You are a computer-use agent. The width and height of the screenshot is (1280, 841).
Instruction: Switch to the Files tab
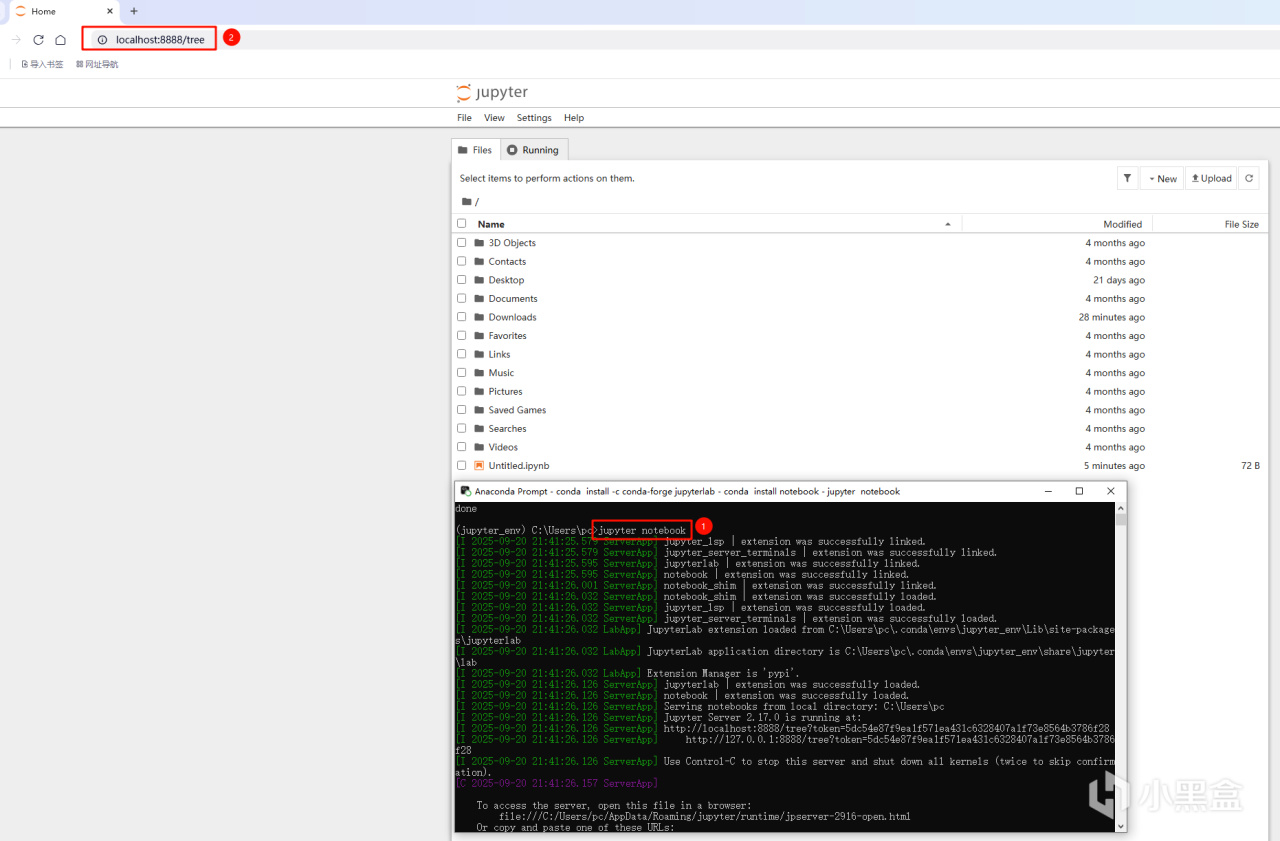point(476,150)
